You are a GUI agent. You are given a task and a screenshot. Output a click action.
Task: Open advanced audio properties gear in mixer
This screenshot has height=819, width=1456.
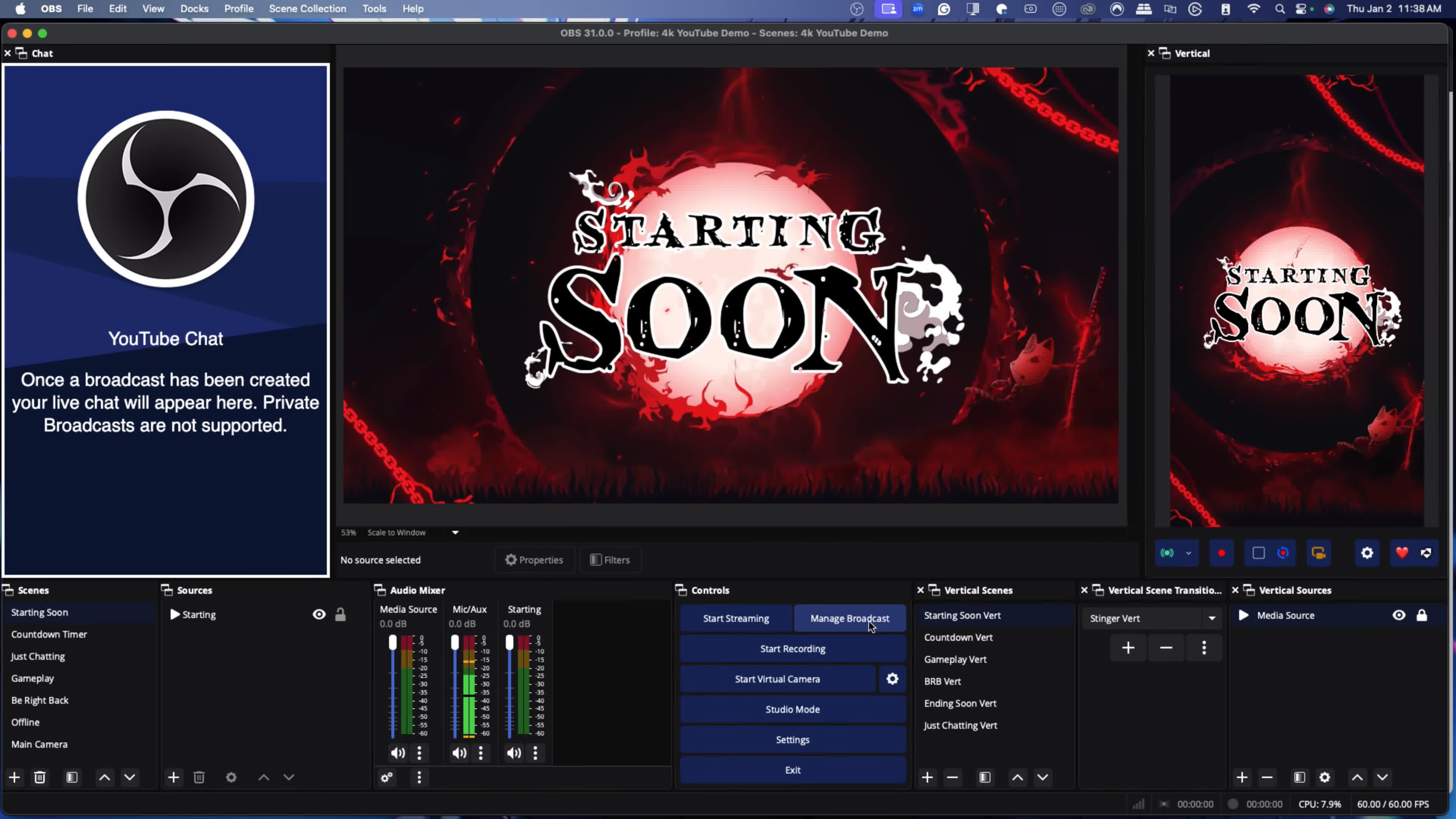pos(387,778)
